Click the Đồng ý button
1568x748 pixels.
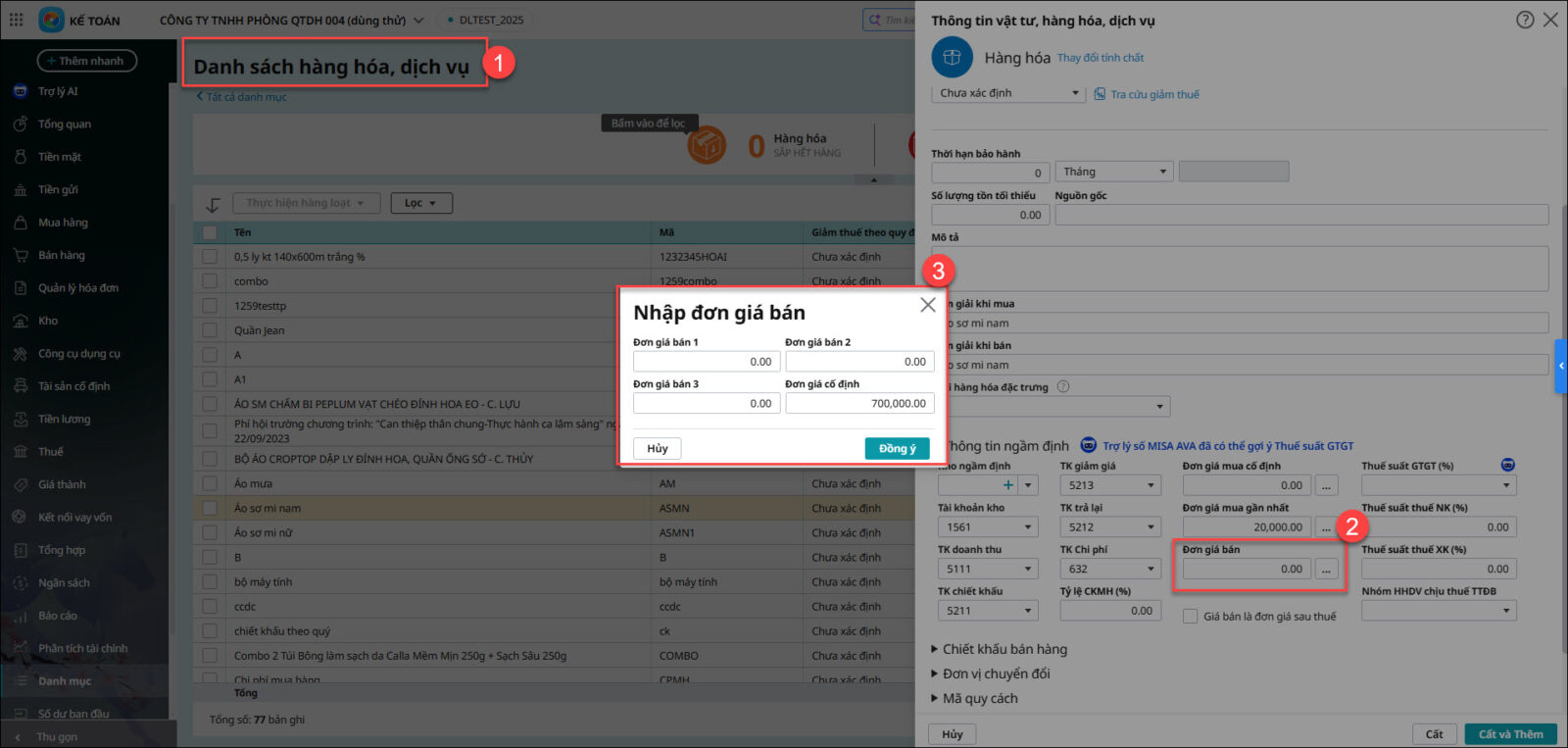(896, 448)
